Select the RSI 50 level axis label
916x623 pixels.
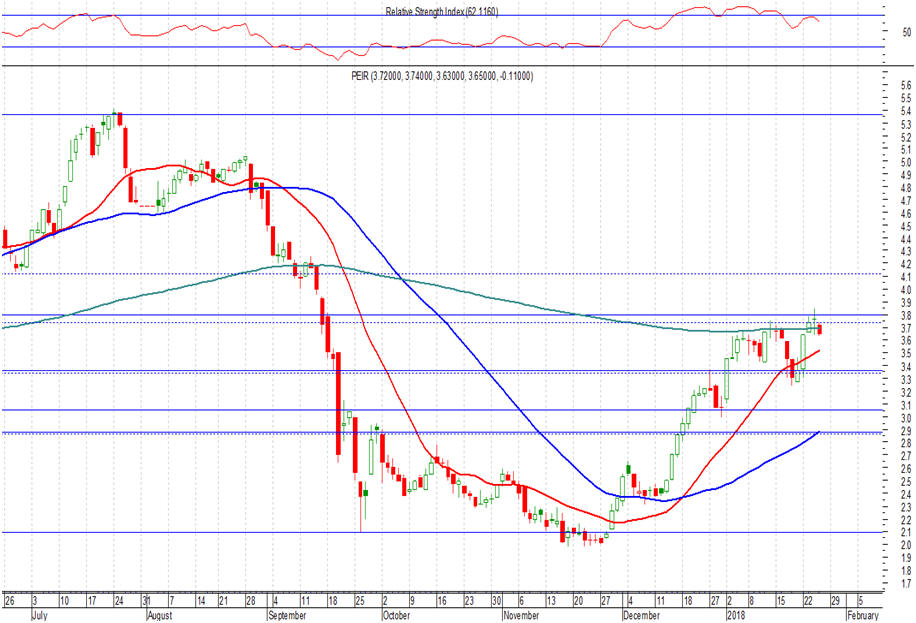[906, 32]
